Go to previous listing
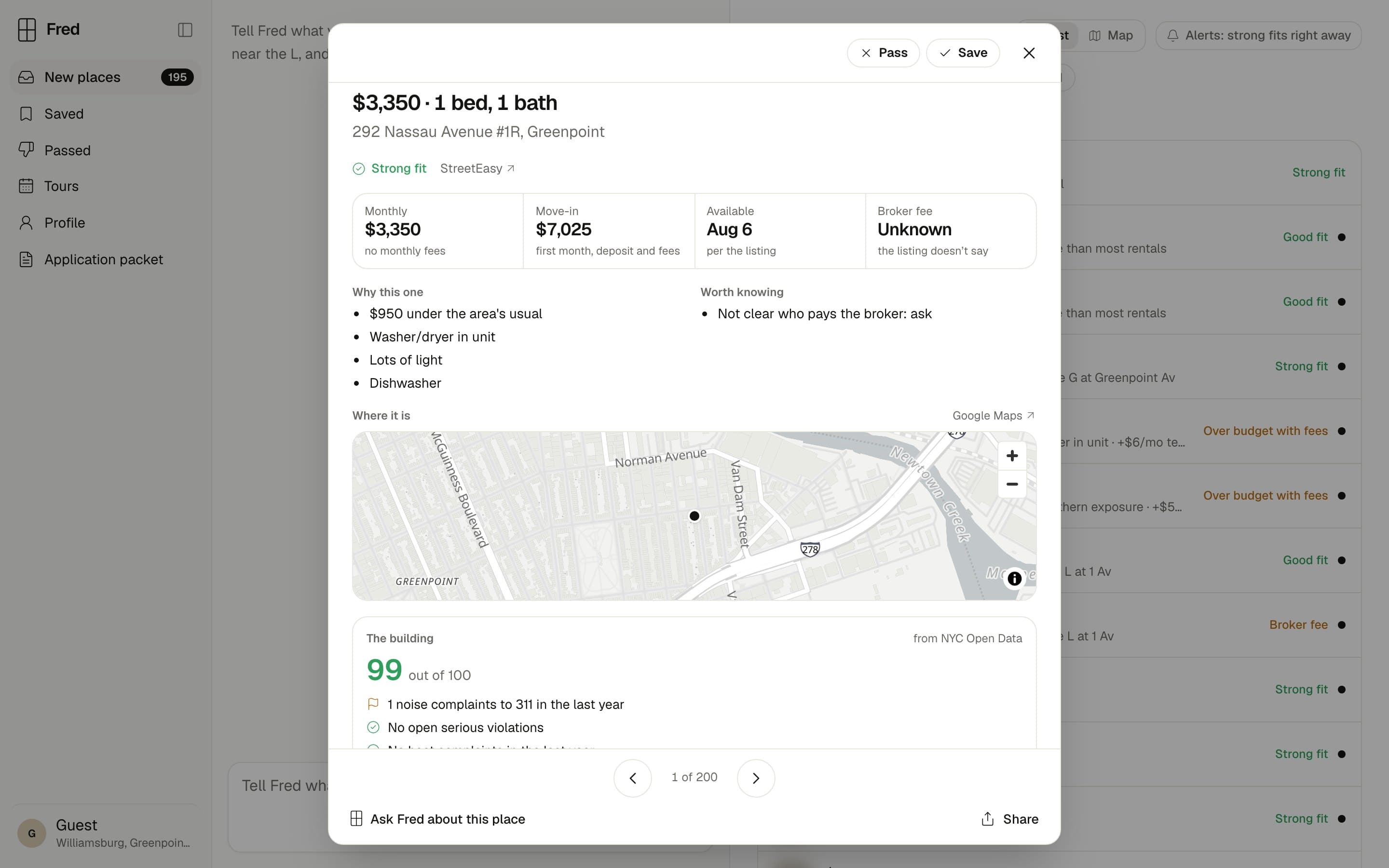Image resolution: width=1389 pixels, height=868 pixels. point(632,778)
